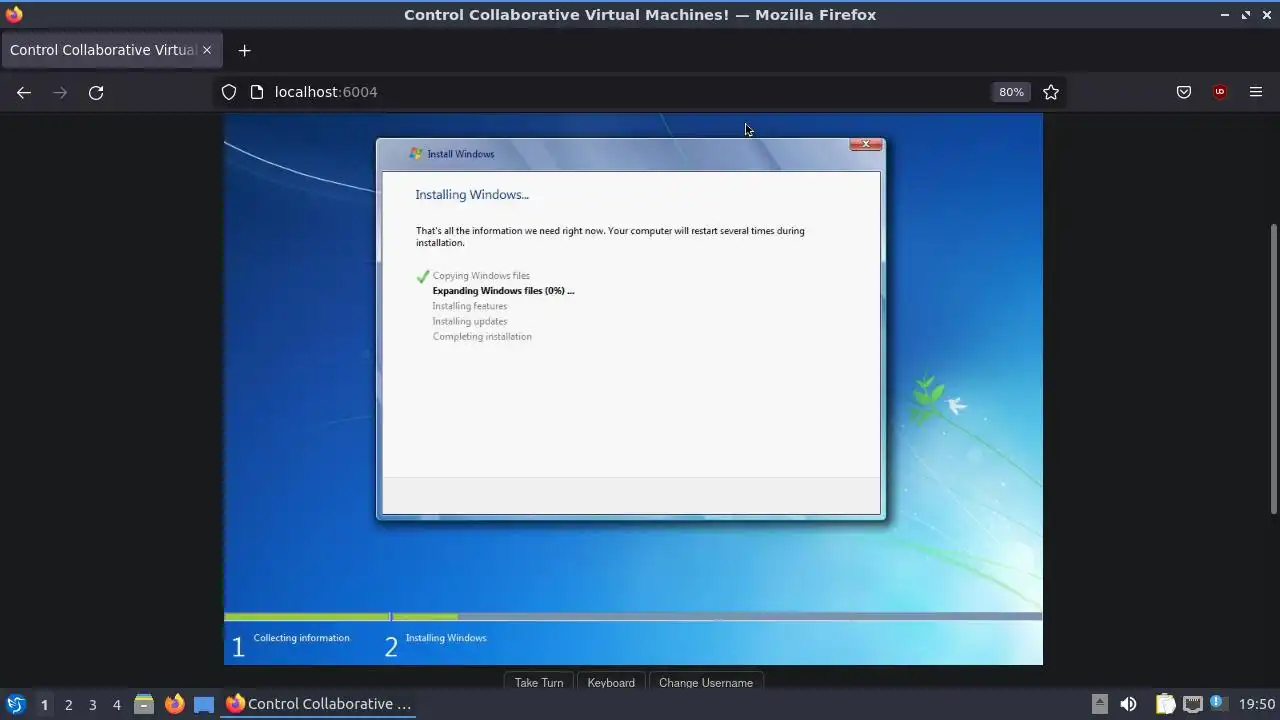This screenshot has width=1280, height=720.
Task: Open the Pocket save icon
Action: (1184, 92)
